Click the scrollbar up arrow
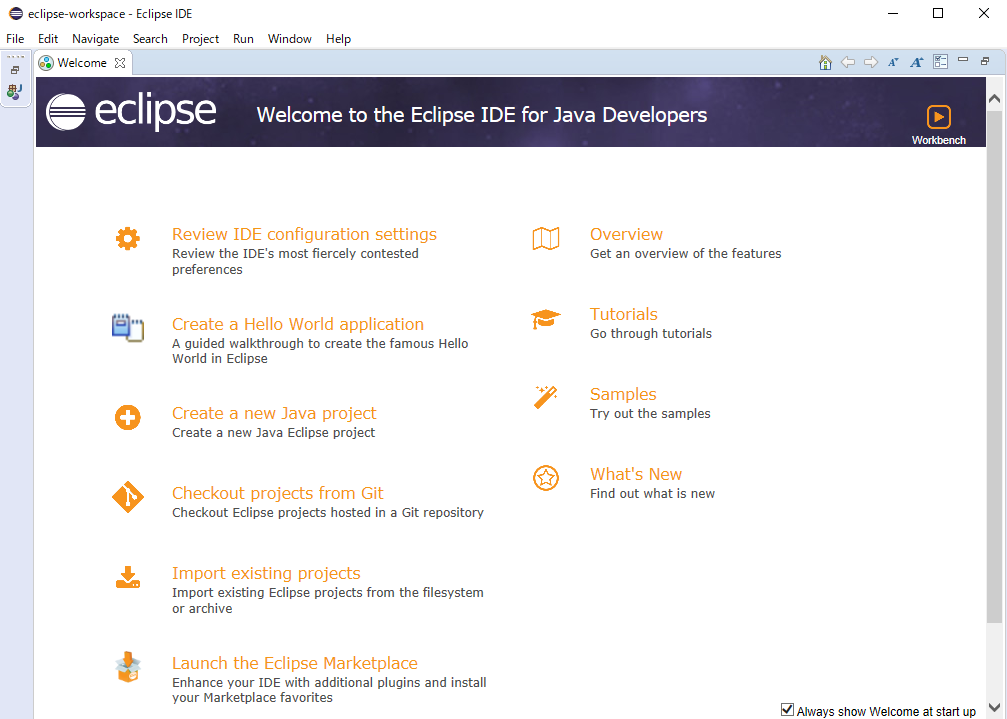 [994, 99]
